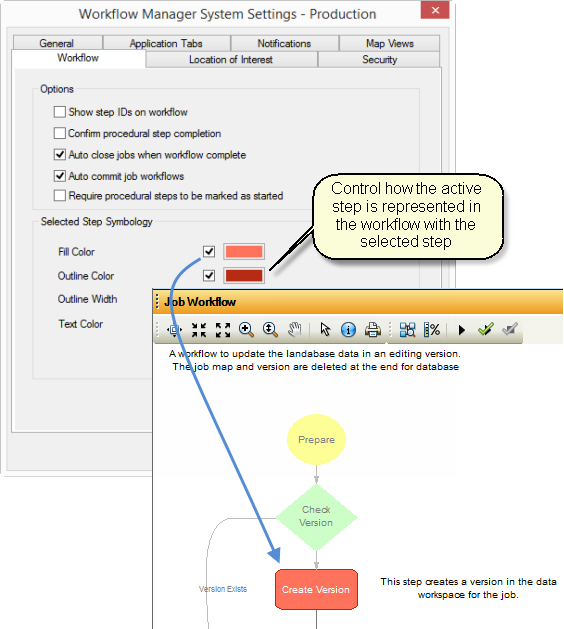Screen dimensions: 564x629
Task: Click the Text Color label
Action: [81, 324]
